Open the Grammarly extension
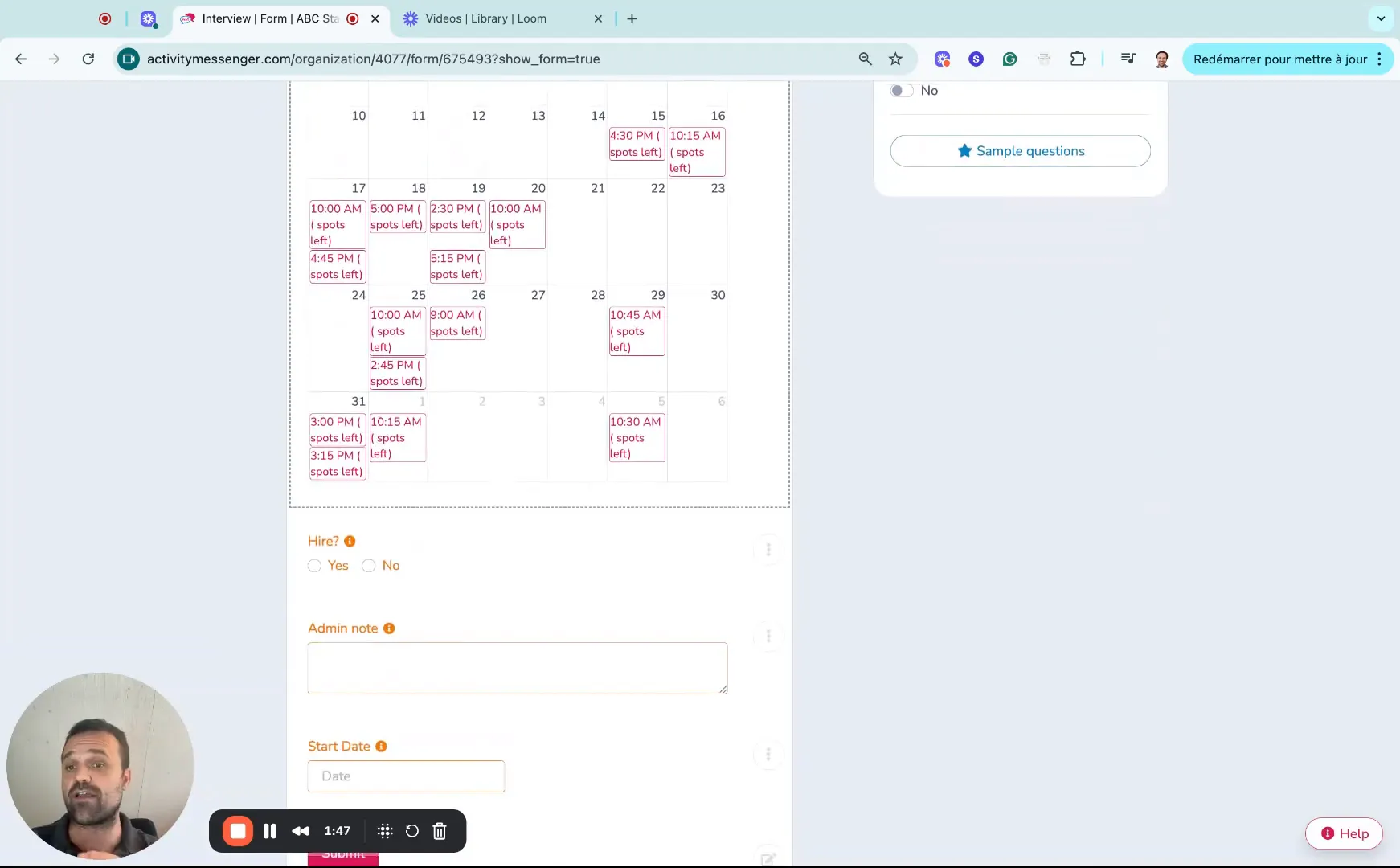Image resolution: width=1400 pixels, height=868 pixels. tap(1009, 59)
